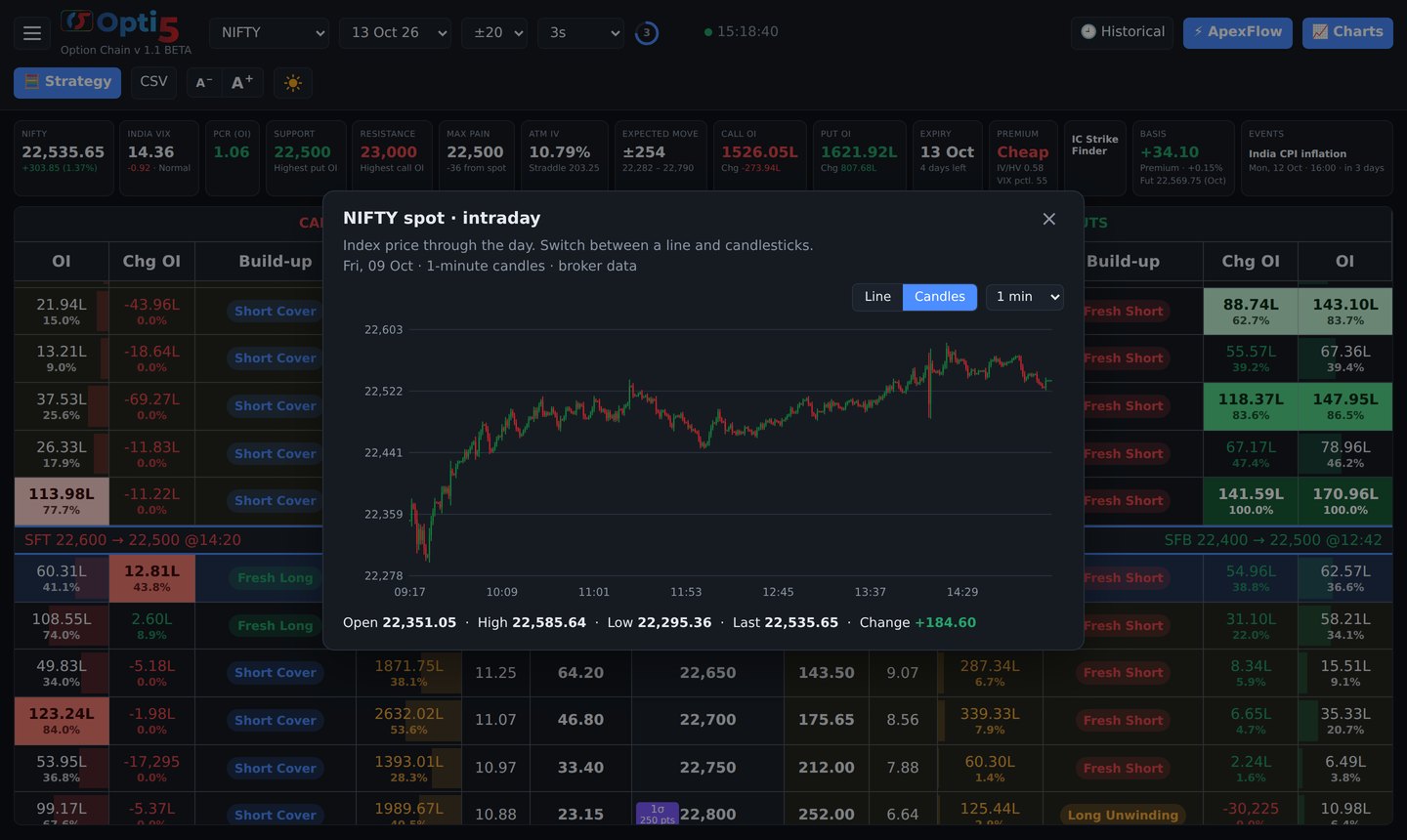Open the 13 Oct 26 expiry dropdown
This screenshot has height=840, width=1407.
[395, 33]
